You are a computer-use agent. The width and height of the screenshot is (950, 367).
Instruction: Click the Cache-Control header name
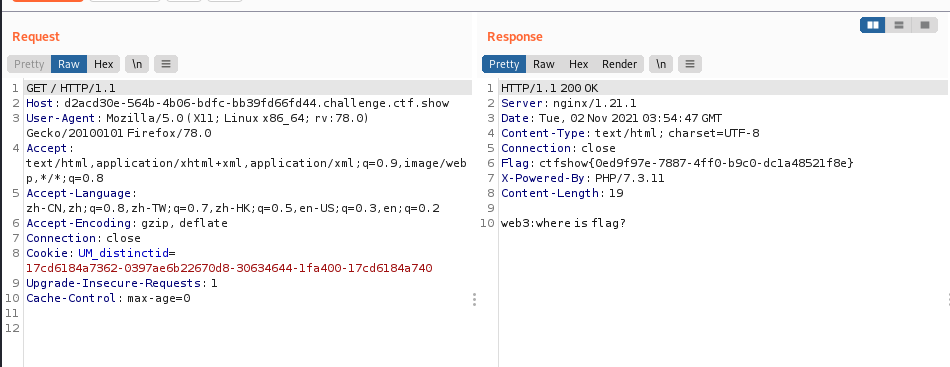[70, 298]
